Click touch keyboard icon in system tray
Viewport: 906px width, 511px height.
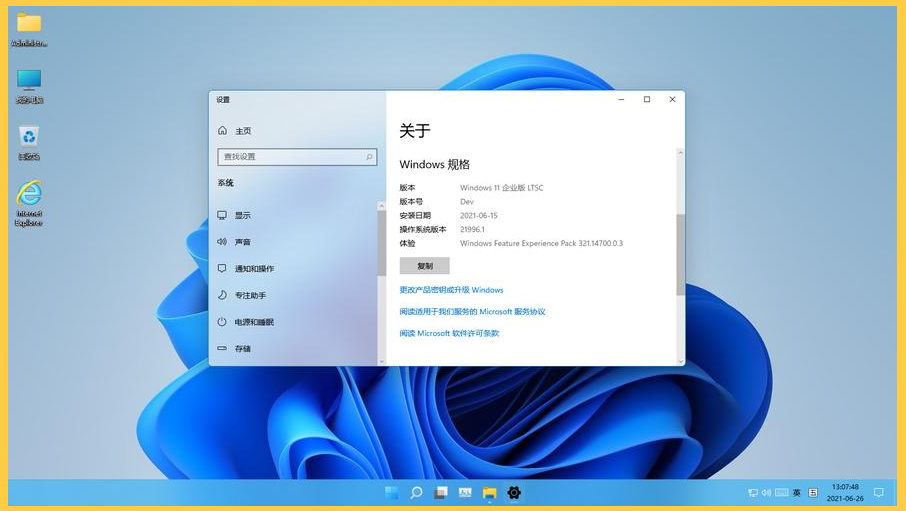click(782, 493)
